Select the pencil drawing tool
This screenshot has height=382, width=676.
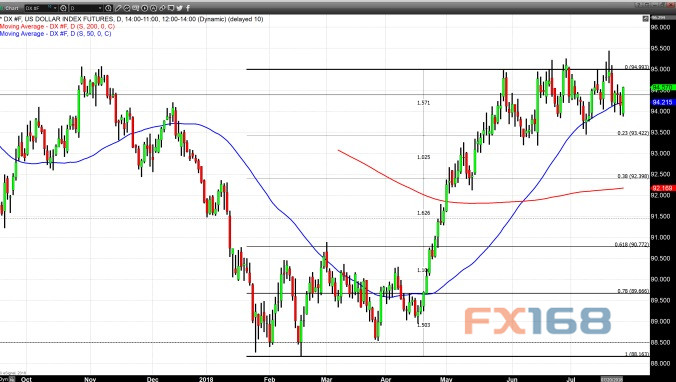point(118,8)
